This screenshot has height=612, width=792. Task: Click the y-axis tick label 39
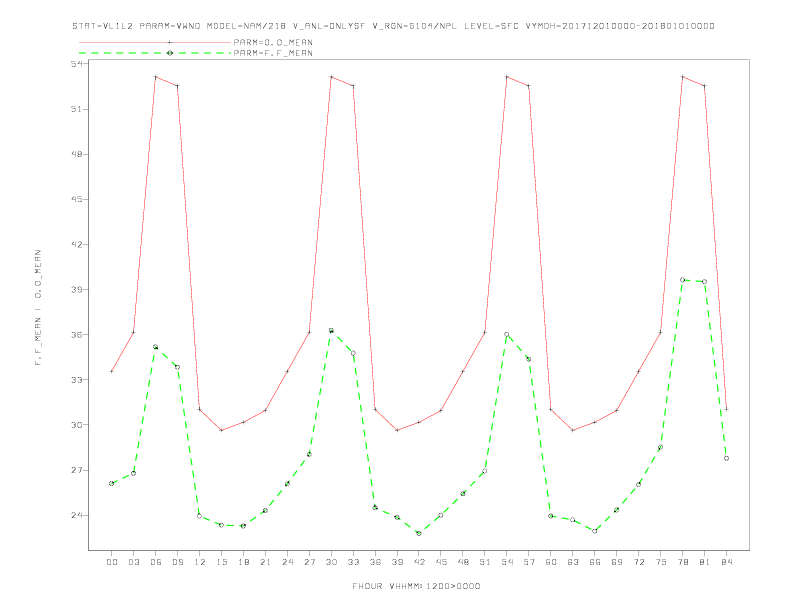coord(77,289)
